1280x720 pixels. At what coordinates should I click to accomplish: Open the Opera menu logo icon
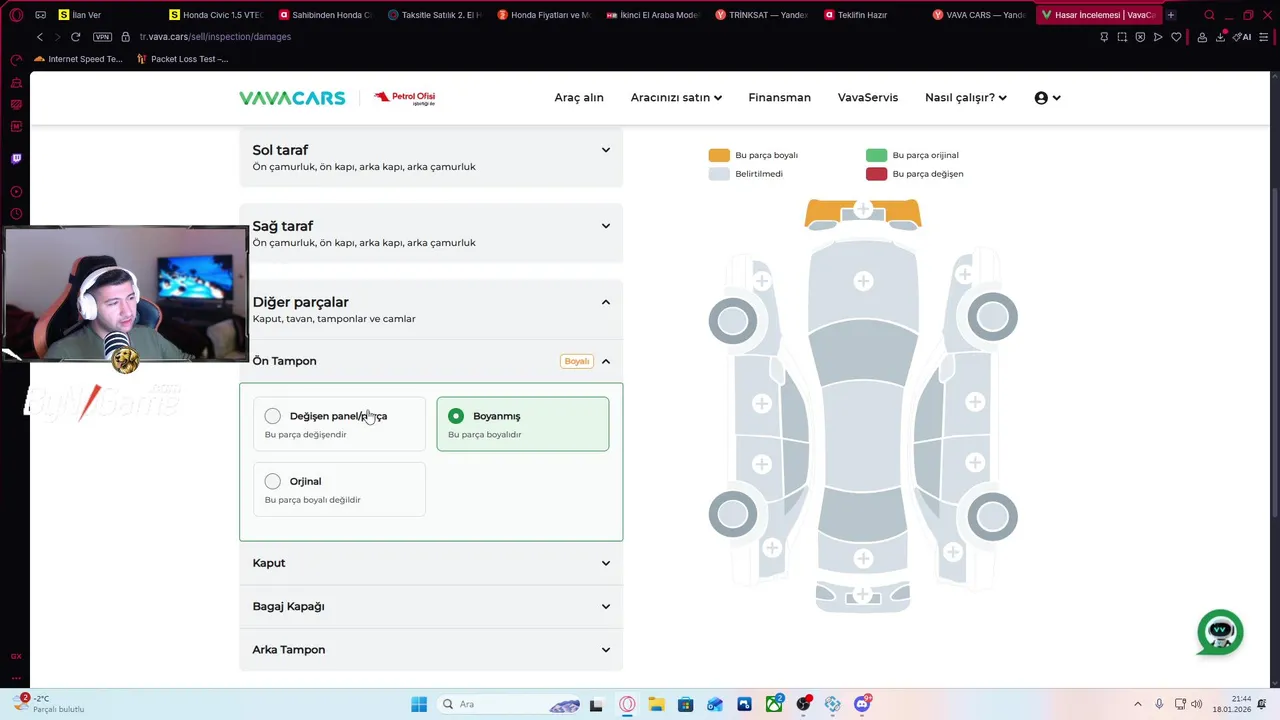pos(16,15)
